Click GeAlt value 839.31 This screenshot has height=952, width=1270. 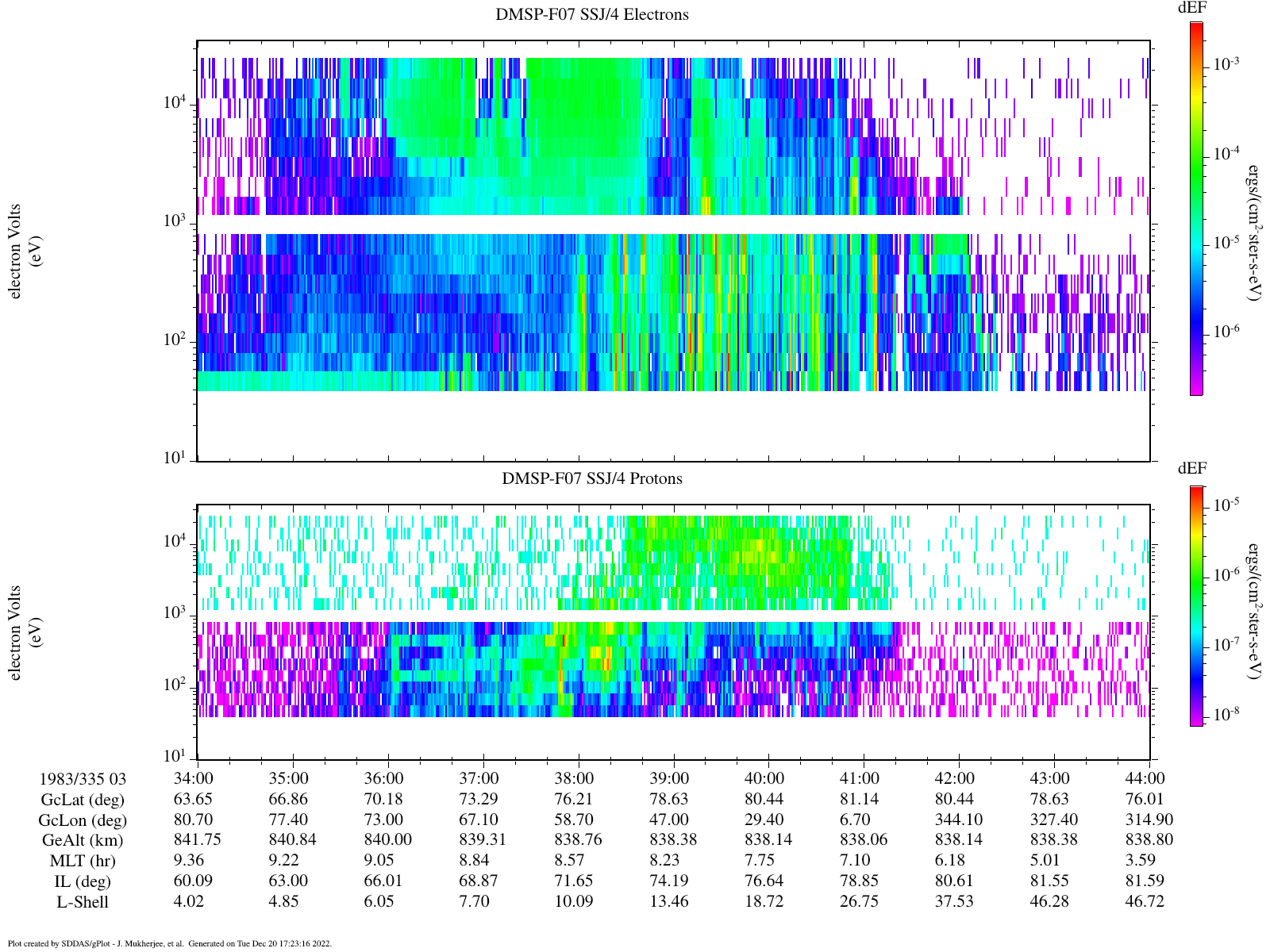click(x=483, y=839)
